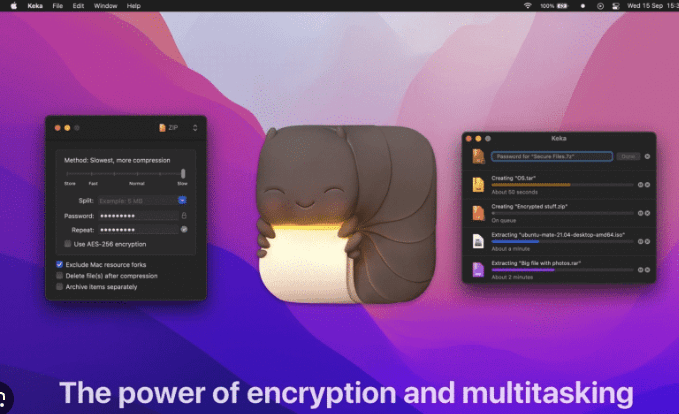Click the compression method slider handle

[x=183, y=174]
